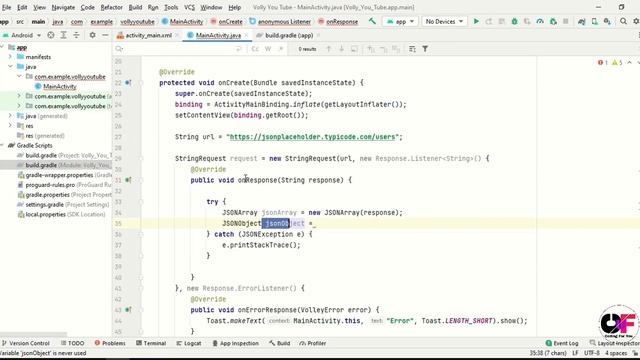Screen dimensions: 640x360
Task: Select gradle.properties in the project tree
Action: click(64, 195)
